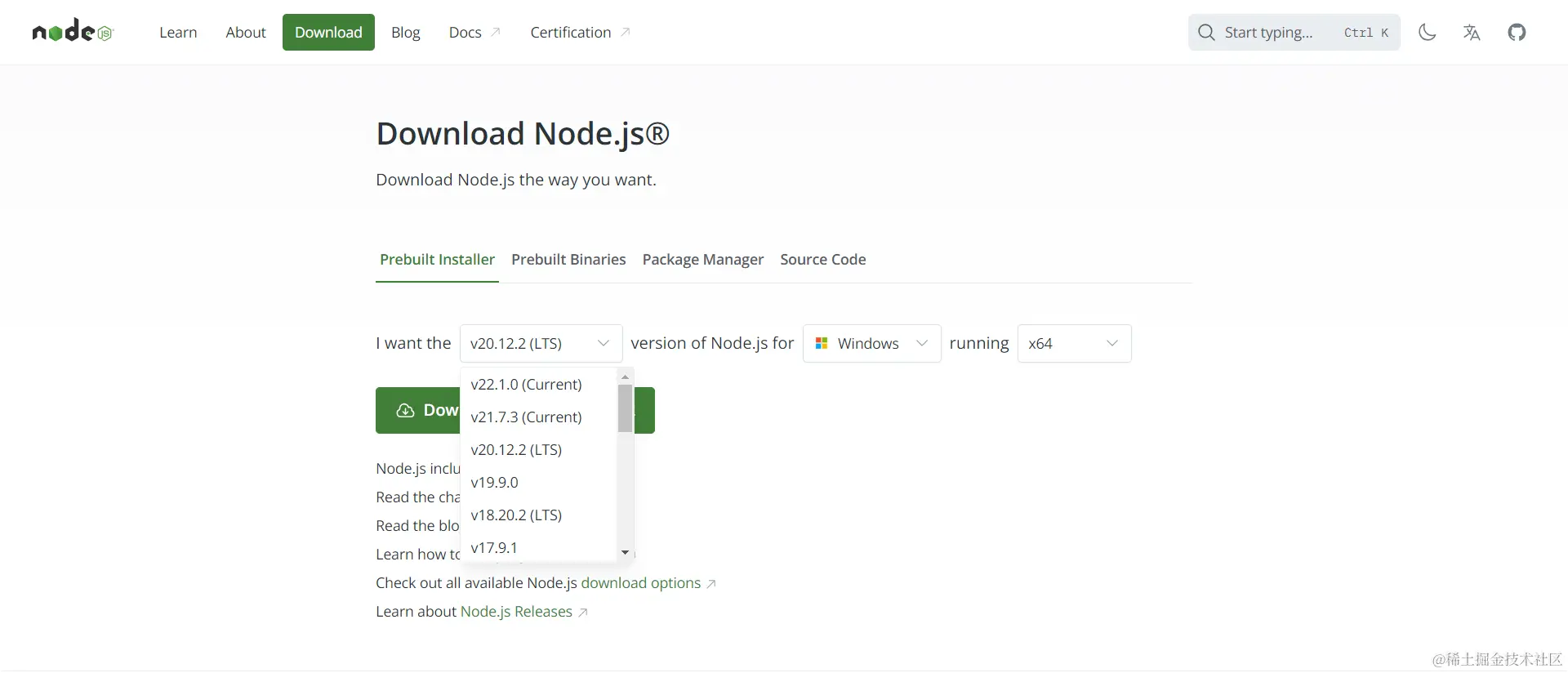Open the language translation icon menu
The image size is (1568, 673).
pos(1472,33)
